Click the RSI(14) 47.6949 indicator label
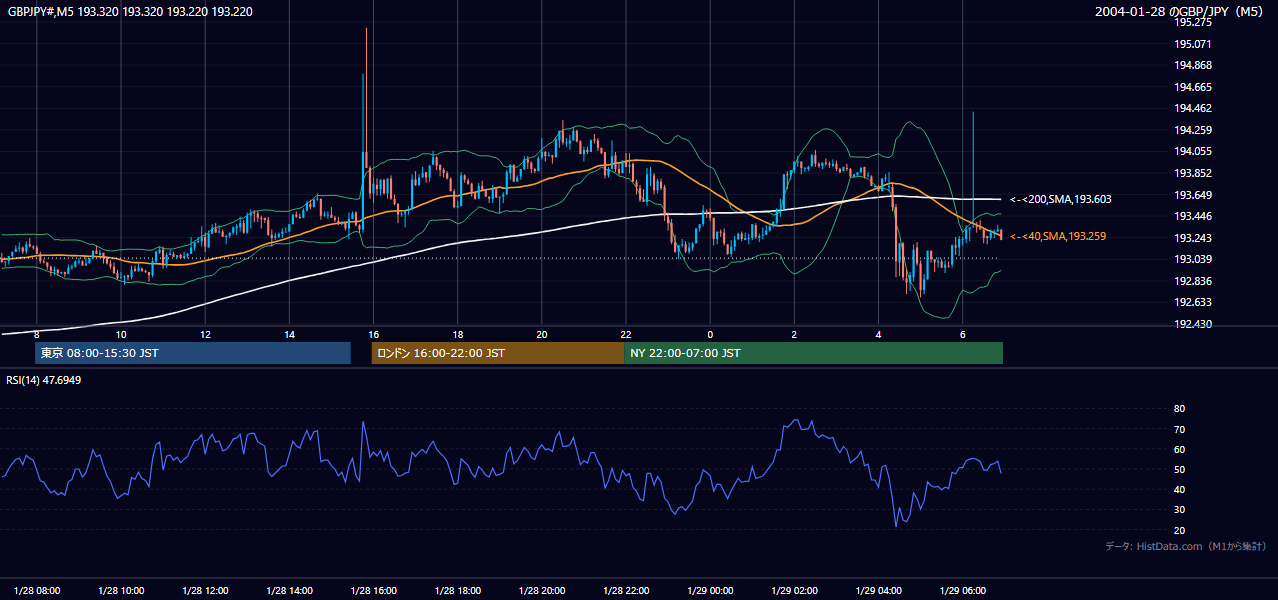 click(x=44, y=380)
